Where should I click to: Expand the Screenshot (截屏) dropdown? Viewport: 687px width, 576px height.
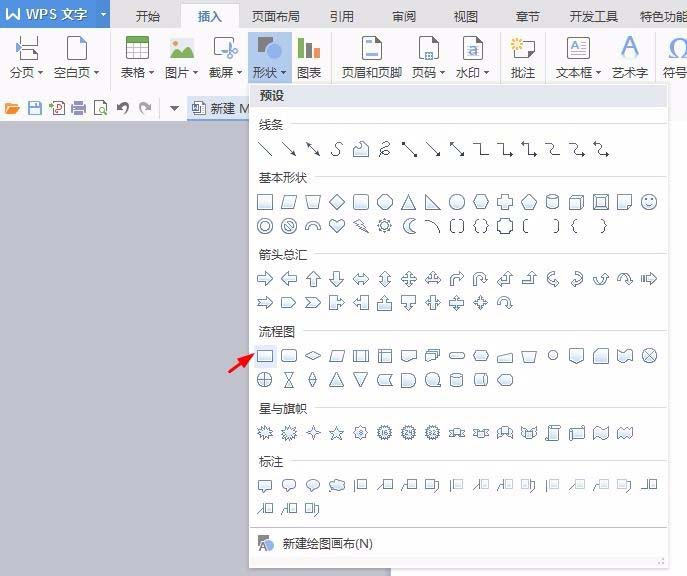tap(225, 58)
